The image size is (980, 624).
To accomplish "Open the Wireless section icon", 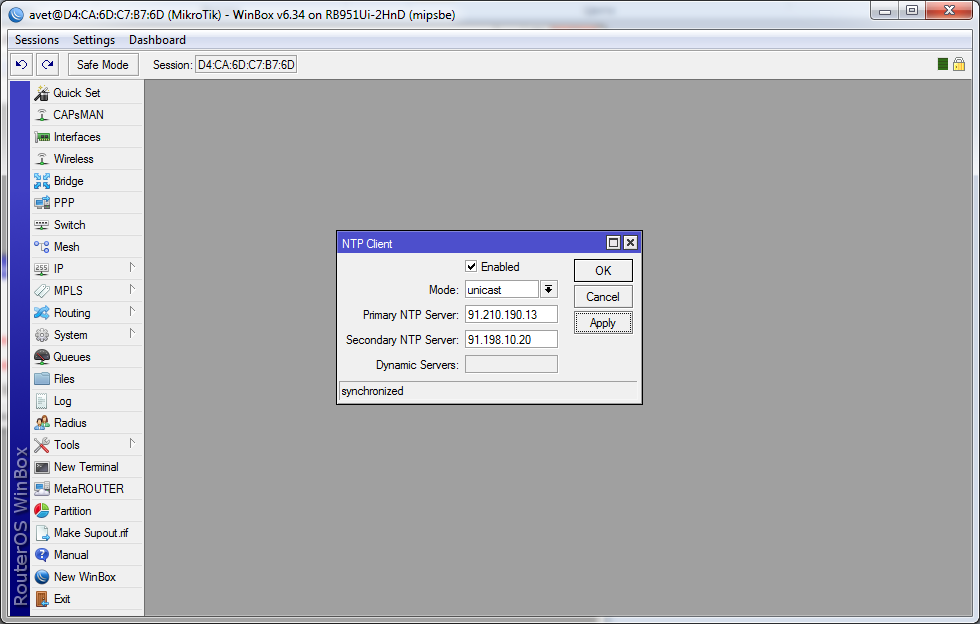I will (42, 159).
